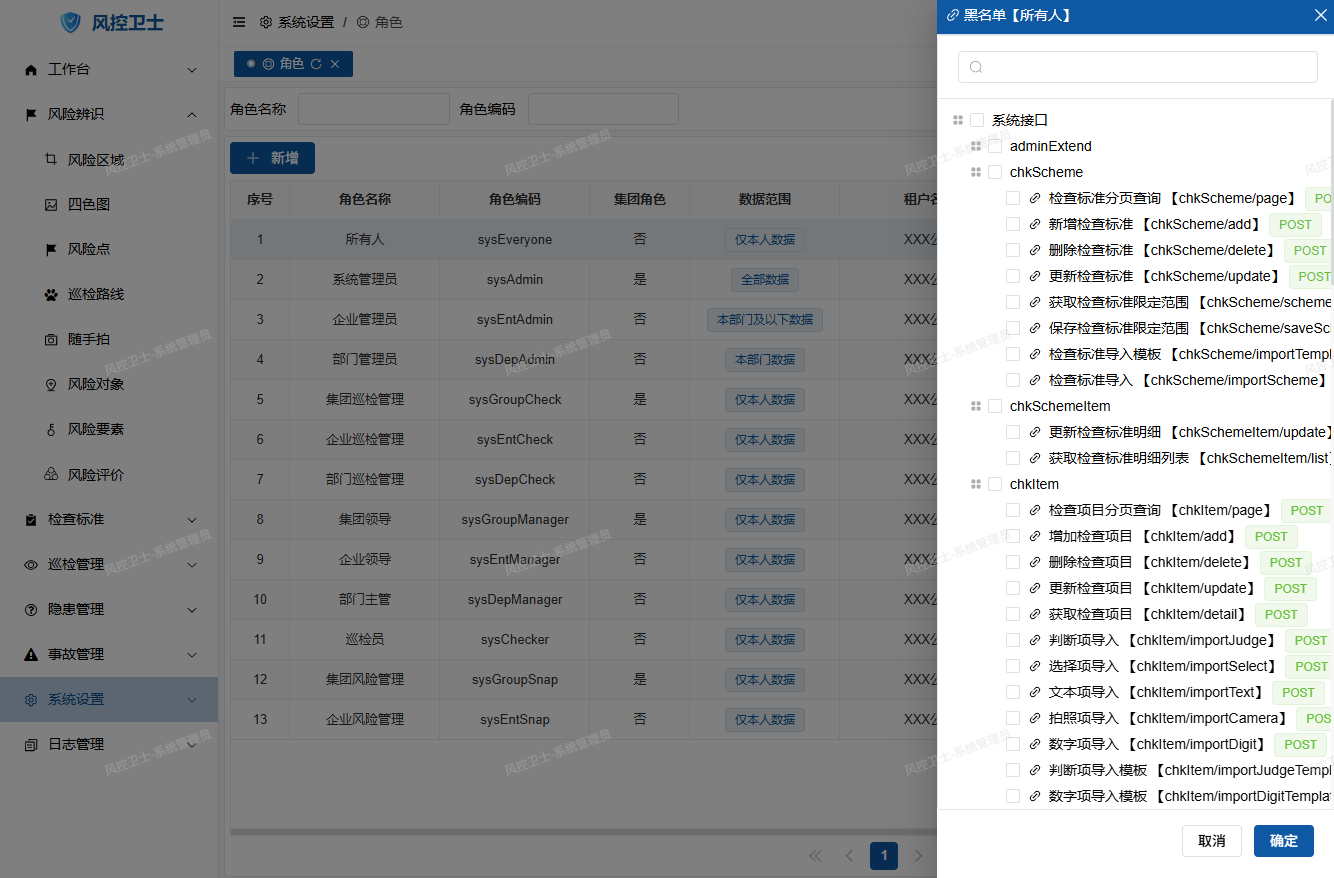This screenshot has width=1334, height=878.
Task: Click the 取消 button
Action: tap(1211, 841)
